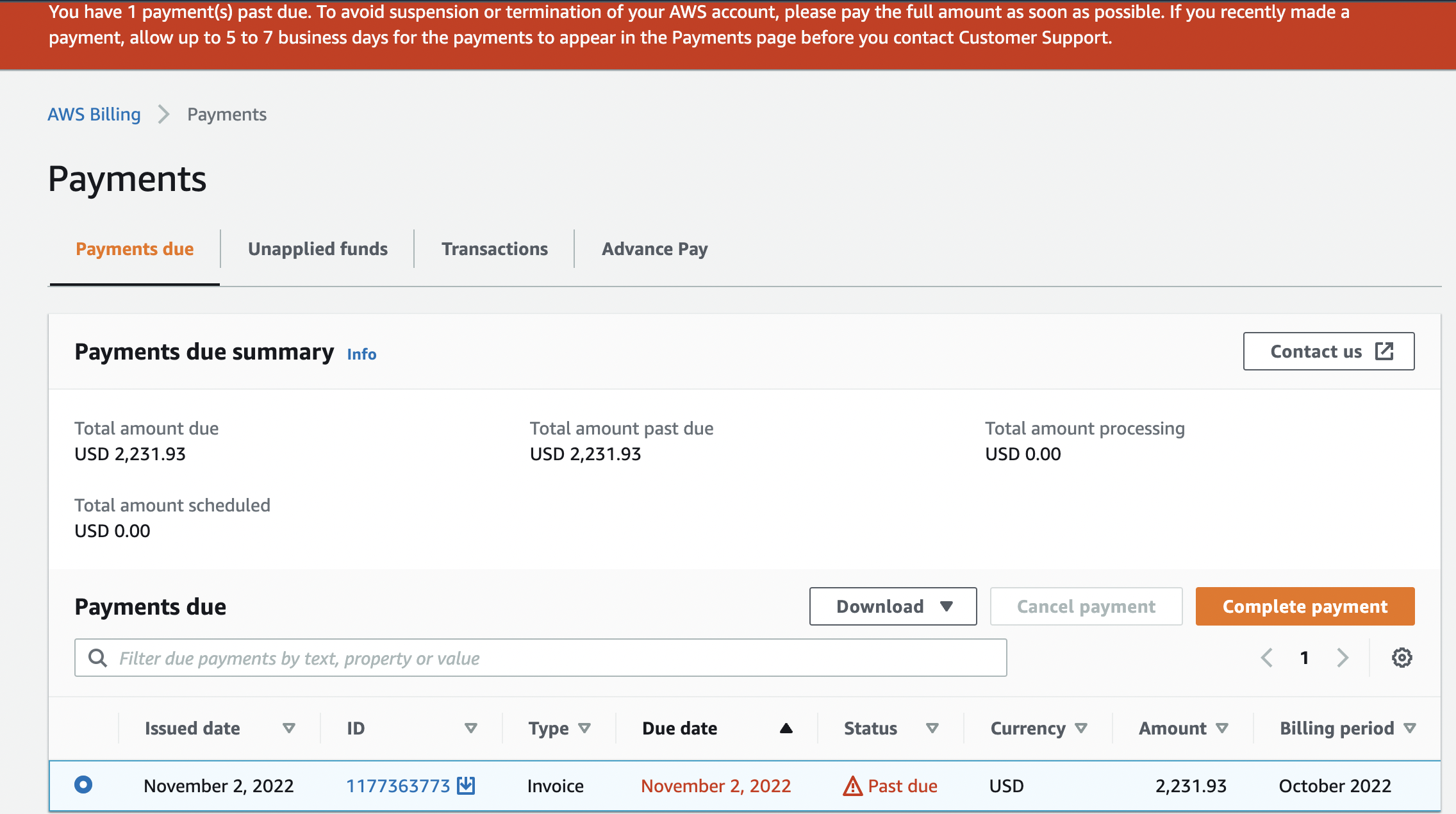Click the breadcrumb chevron separator

(164, 114)
